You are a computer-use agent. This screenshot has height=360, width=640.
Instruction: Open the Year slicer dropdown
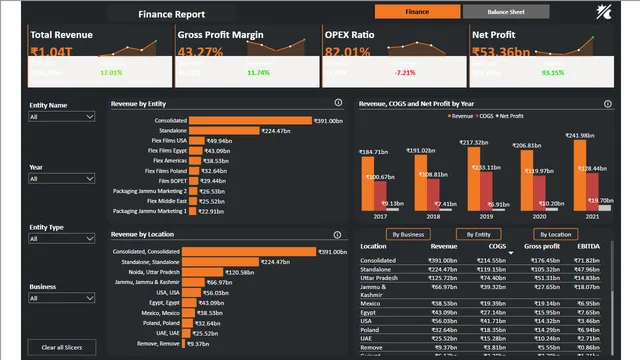(x=62, y=179)
